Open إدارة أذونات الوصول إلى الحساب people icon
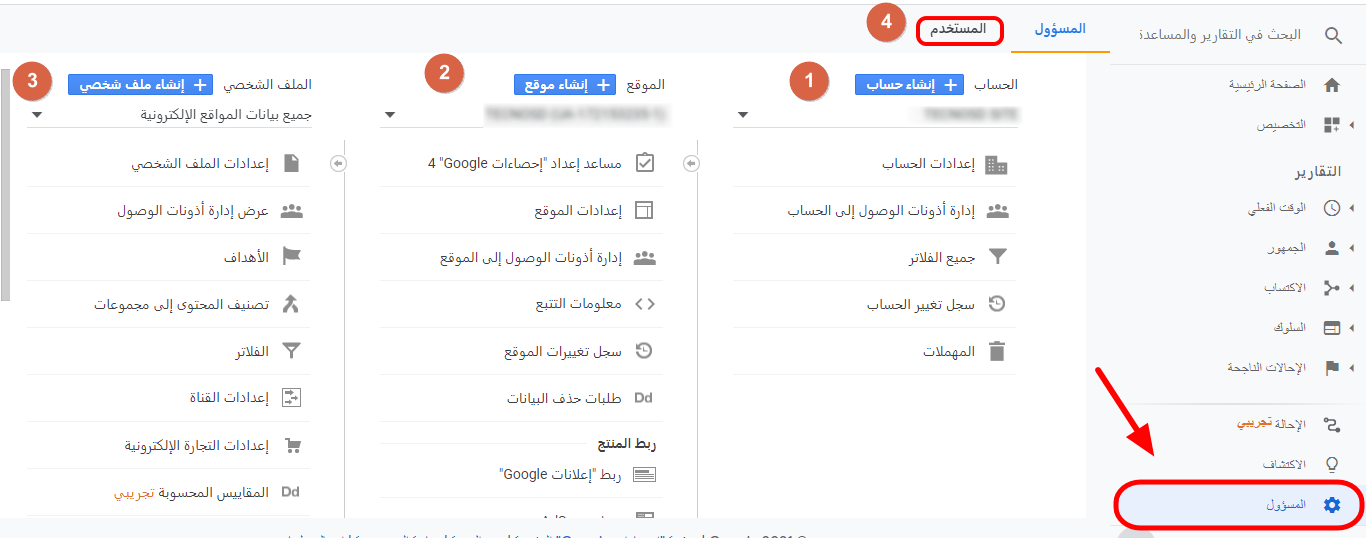The width and height of the screenshot is (1366, 538). (x=997, y=211)
